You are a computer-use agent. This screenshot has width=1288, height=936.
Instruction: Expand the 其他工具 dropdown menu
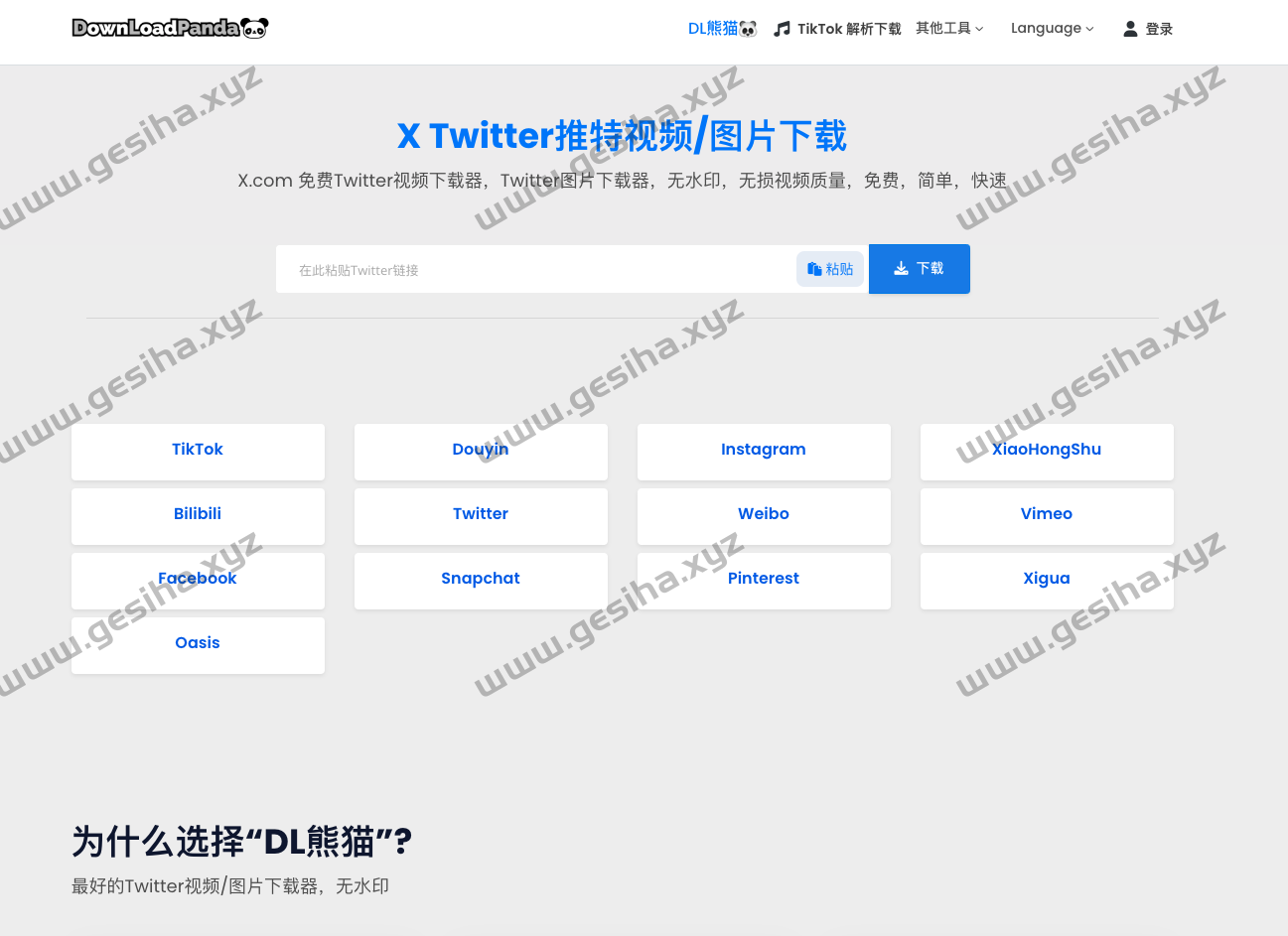tap(949, 29)
